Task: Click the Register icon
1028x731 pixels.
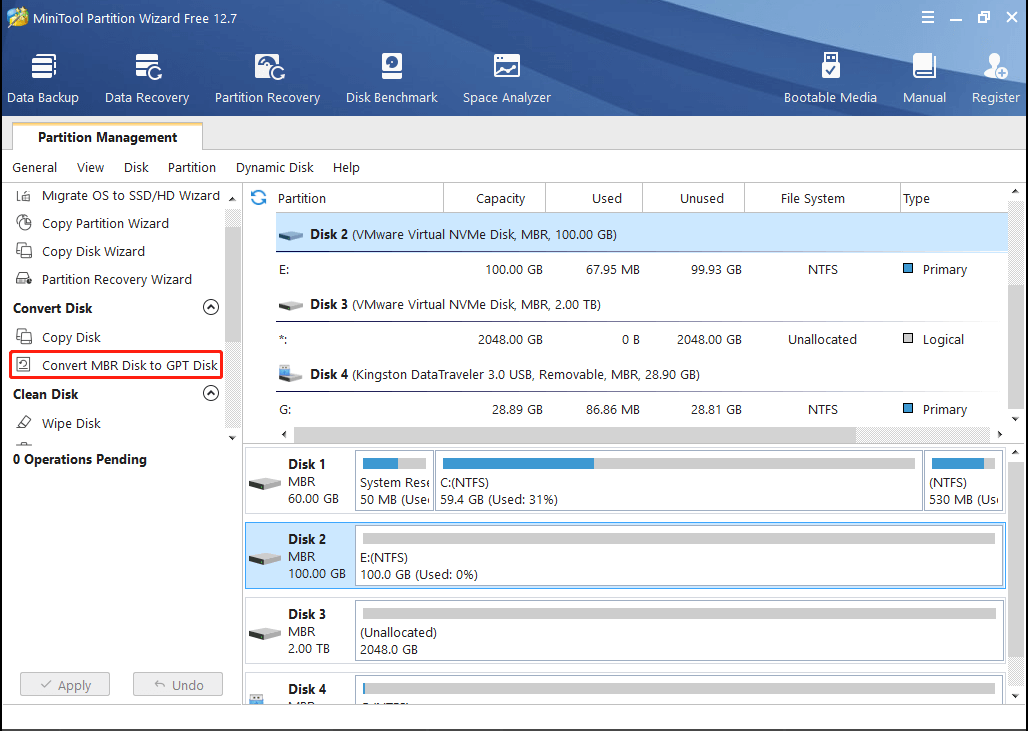Action: [995, 78]
